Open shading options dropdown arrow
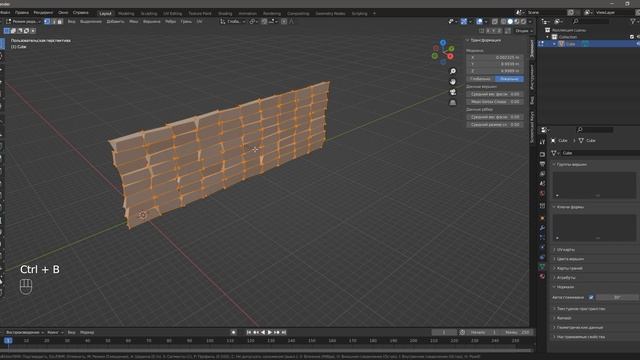640x360 pixels. 530,21
